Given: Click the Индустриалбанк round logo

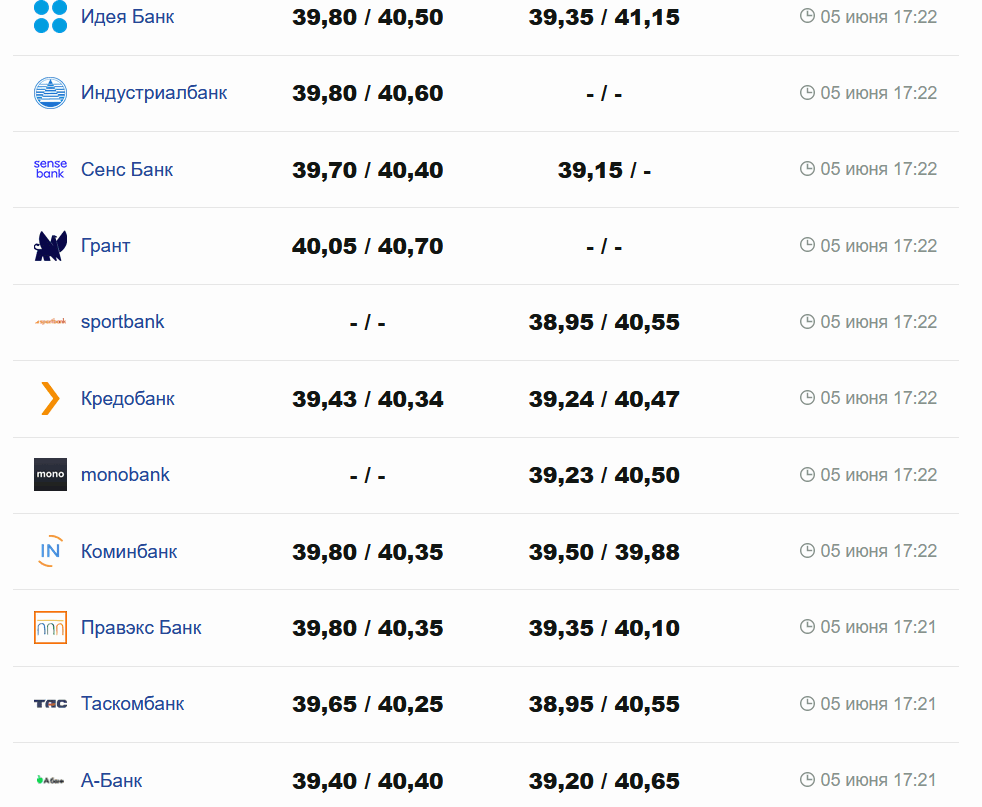Looking at the screenshot, I should click(x=50, y=93).
